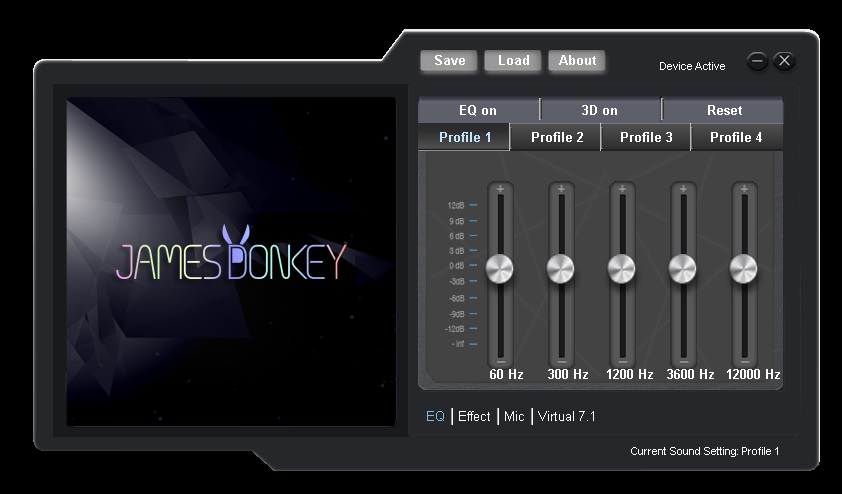Screen dimensions: 842x494
Task: Click the 60 Hz slider knob
Action: 500,268
